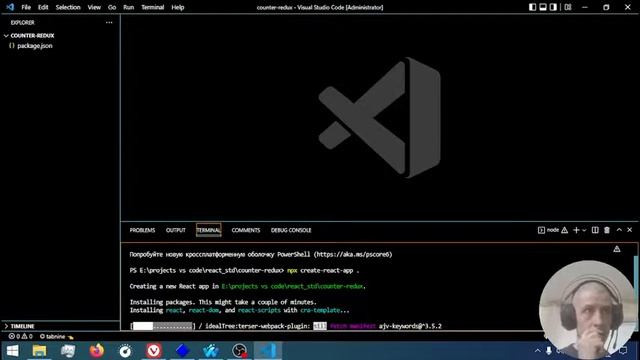Open the File menu
The height and width of the screenshot is (360, 640).
coord(26,7)
